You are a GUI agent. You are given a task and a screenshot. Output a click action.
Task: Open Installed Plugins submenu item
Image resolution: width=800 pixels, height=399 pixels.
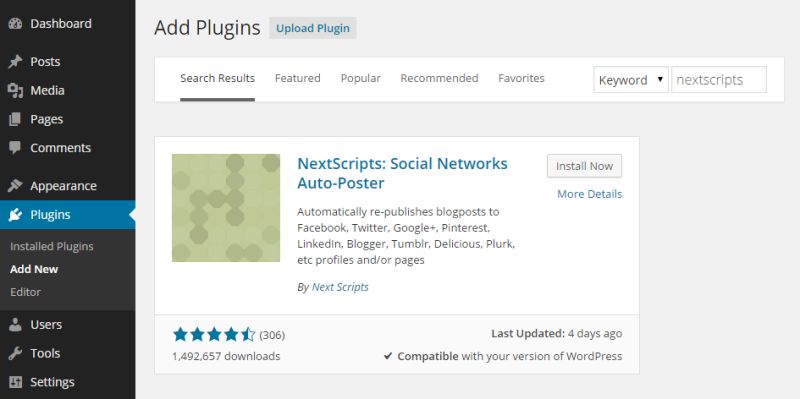click(x=52, y=246)
